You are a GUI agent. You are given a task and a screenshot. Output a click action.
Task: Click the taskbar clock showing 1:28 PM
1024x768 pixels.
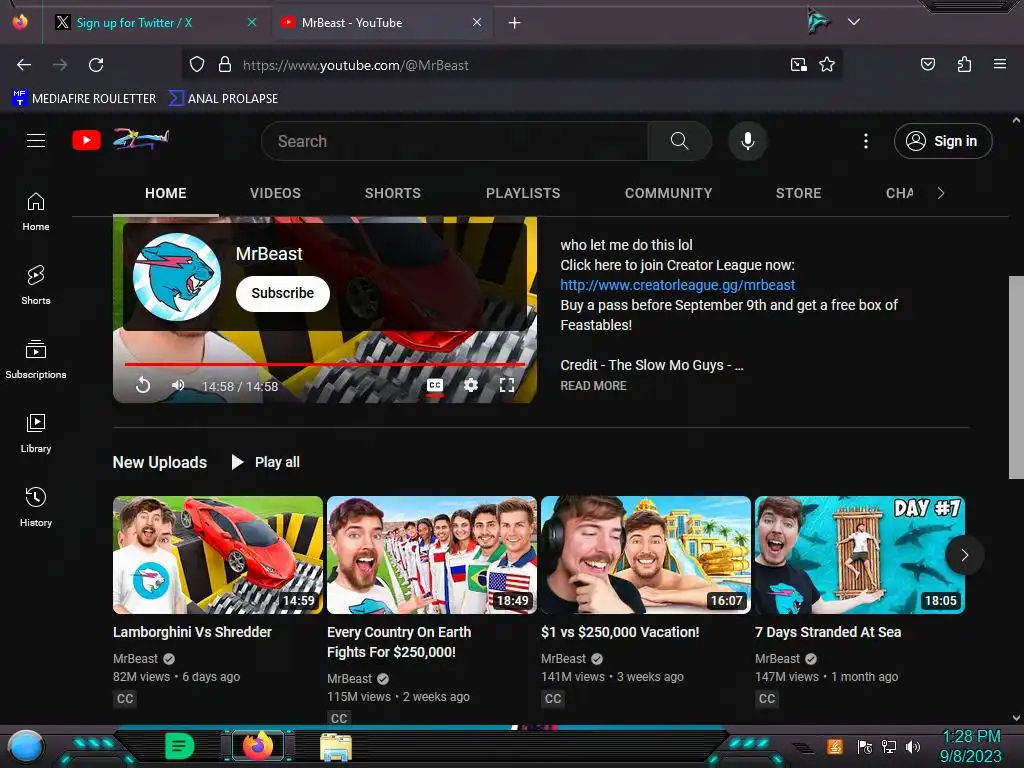pyautogui.click(x=970, y=746)
